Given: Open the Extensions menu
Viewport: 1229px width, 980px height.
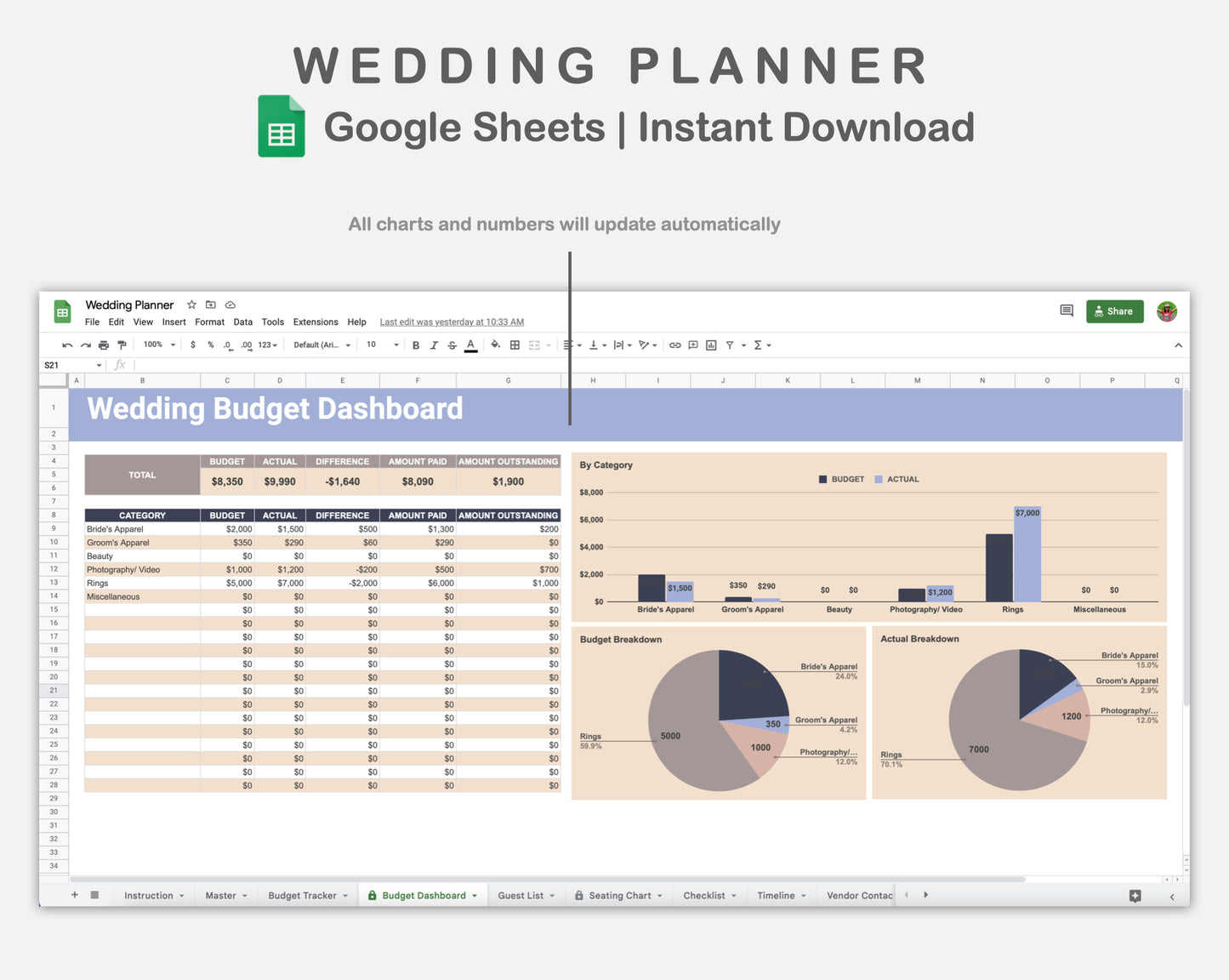Looking at the screenshot, I should (316, 322).
